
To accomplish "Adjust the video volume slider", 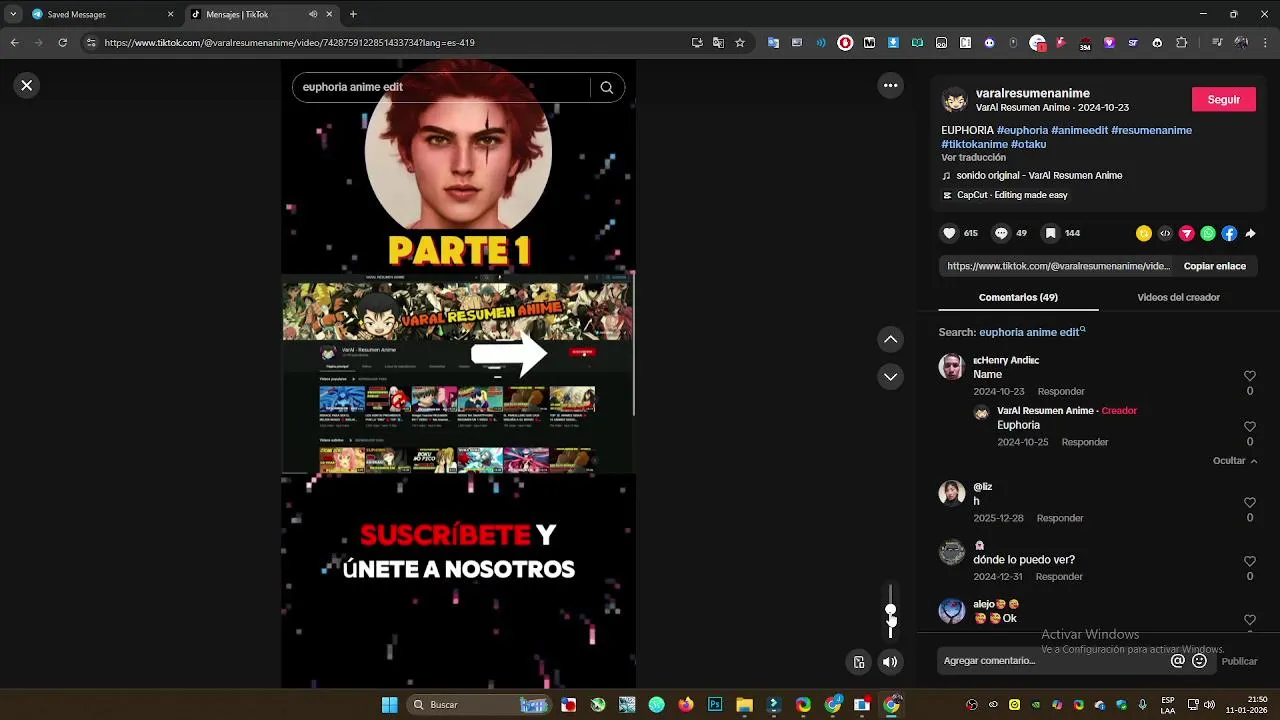I will pyautogui.click(x=890, y=611).
